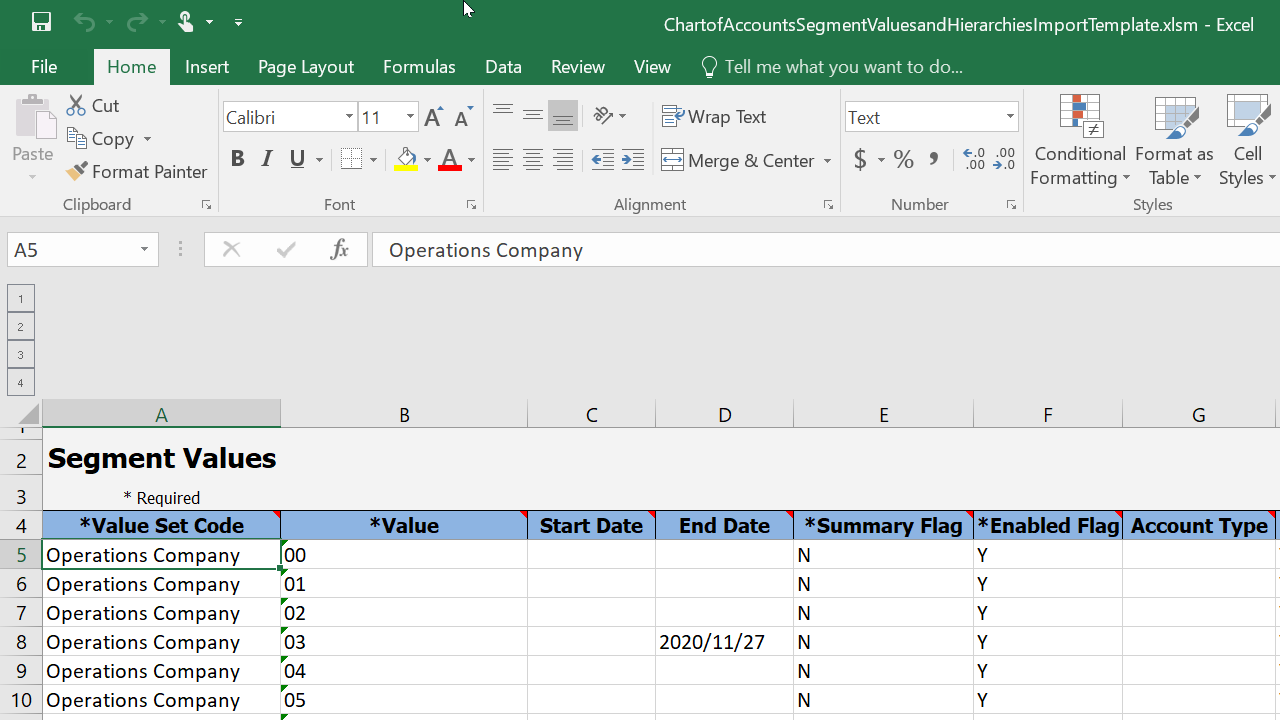Click the Increase Indent icon

tap(632, 160)
